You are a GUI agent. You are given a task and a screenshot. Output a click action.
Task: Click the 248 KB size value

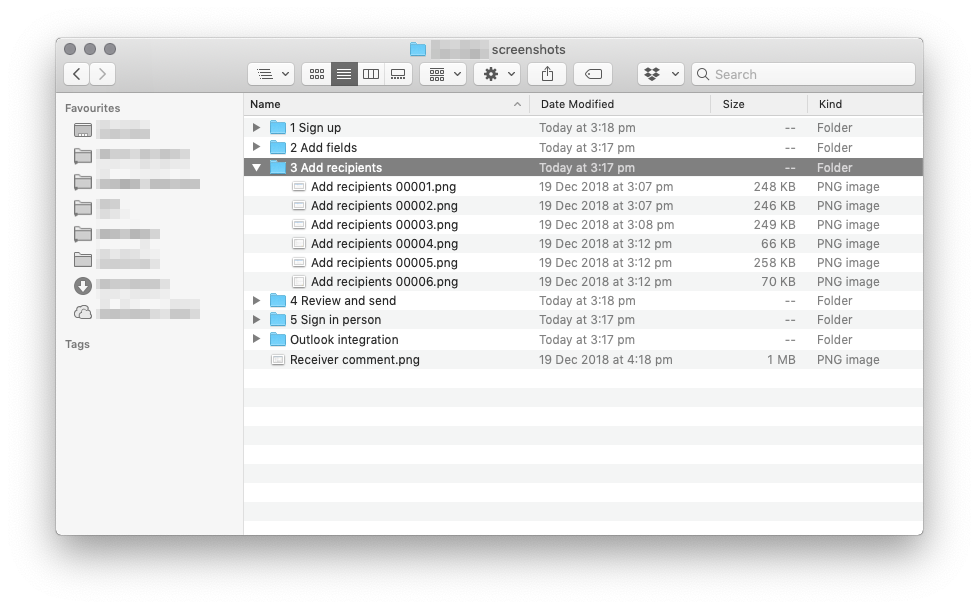tap(774, 186)
